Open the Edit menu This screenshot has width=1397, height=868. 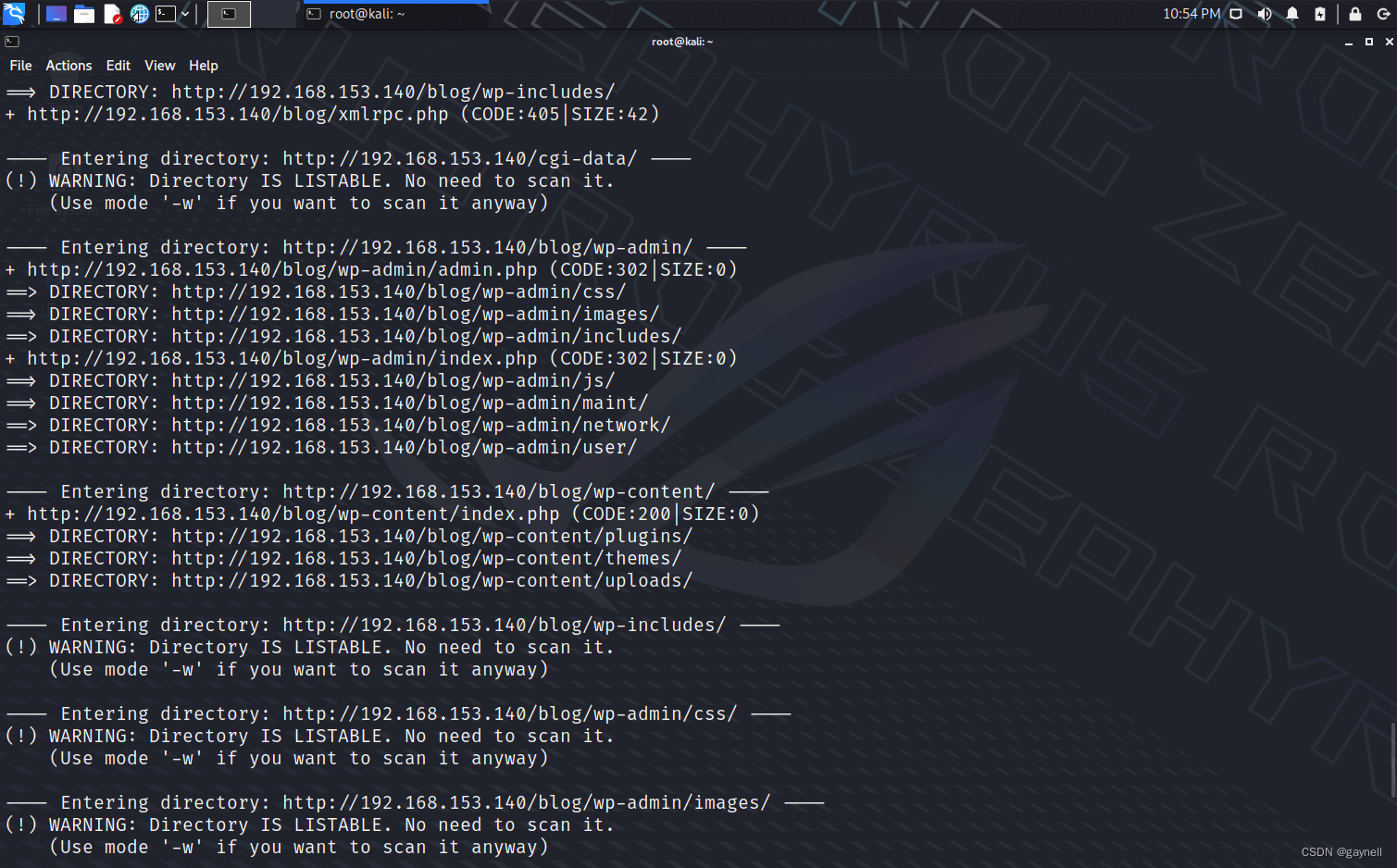[x=118, y=66]
